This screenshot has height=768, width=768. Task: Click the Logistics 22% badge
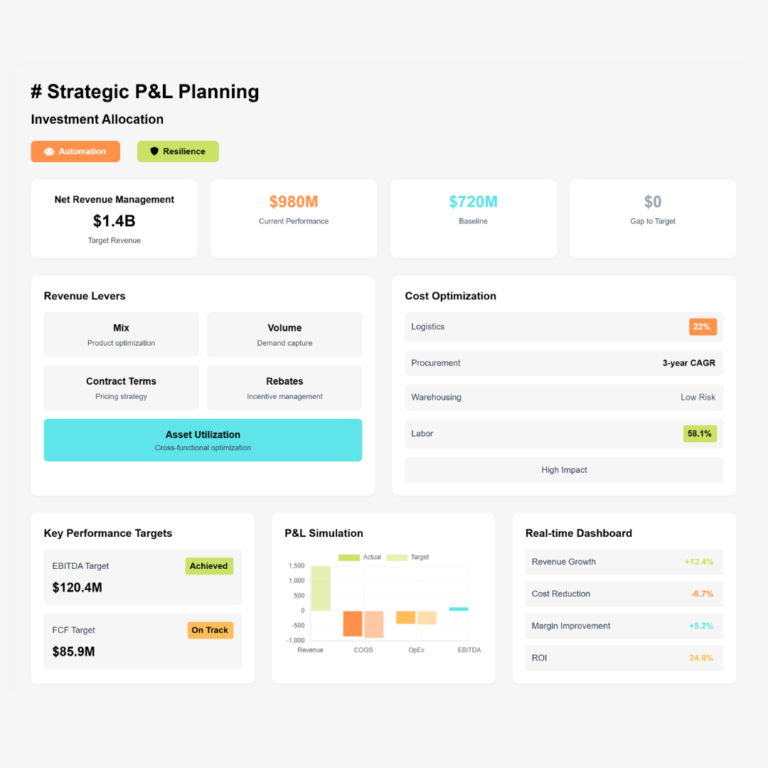pos(702,327)
